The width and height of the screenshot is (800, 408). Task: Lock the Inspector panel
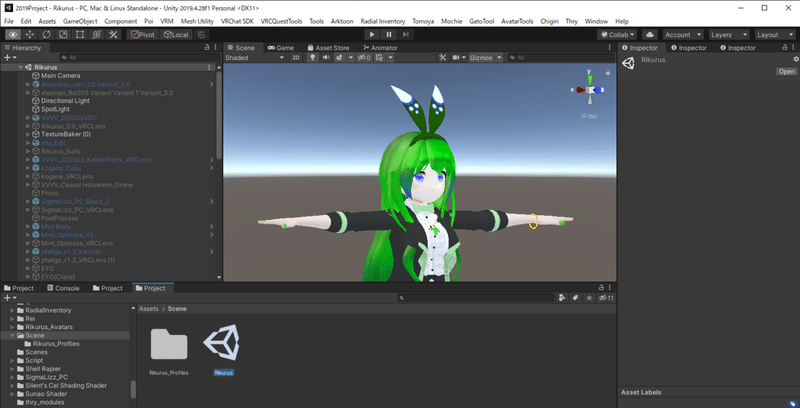click(x=786, y=47)
